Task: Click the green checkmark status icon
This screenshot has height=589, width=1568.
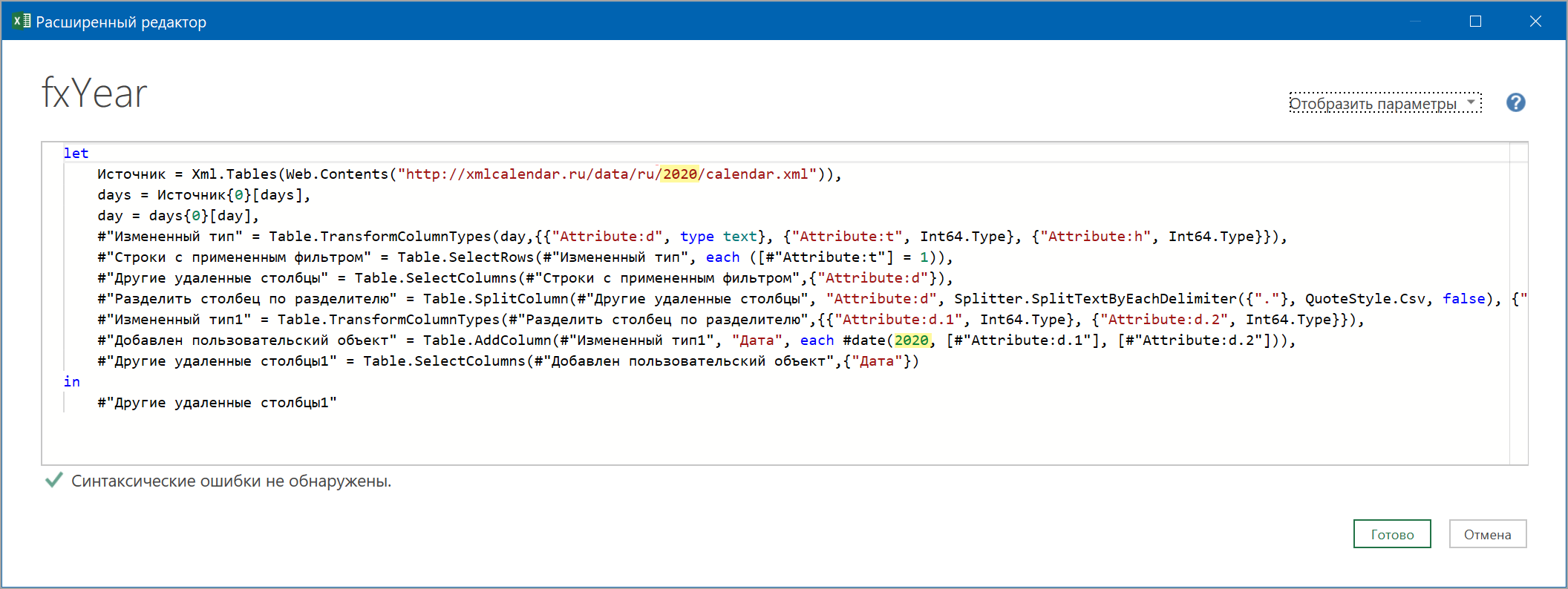Action: coord(53,481)
